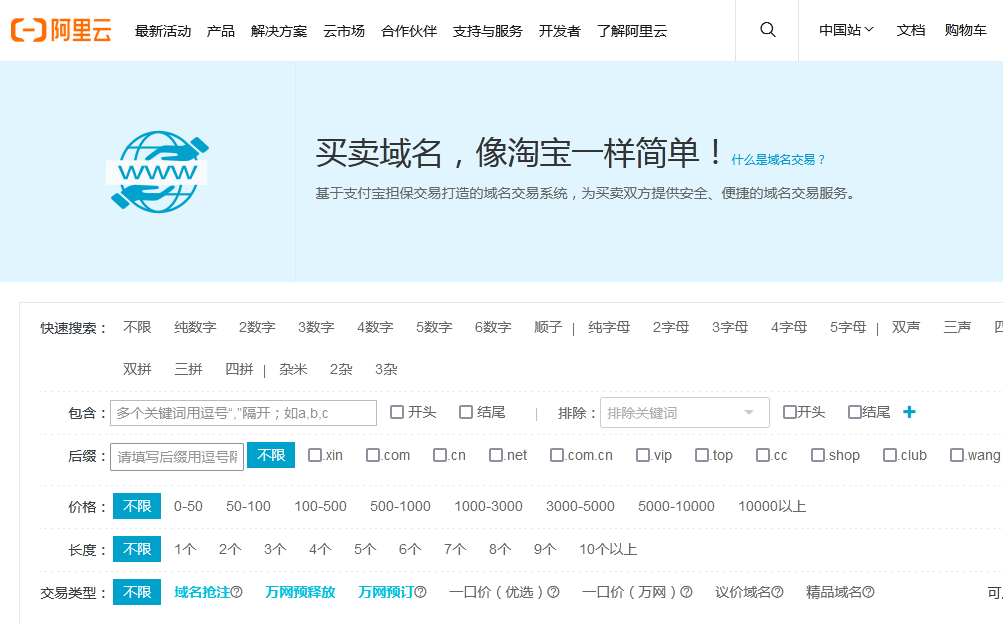Tick the 开头 checkbox for 排除
Screen dimensions: 1003x624
click(x=789, y=412)
